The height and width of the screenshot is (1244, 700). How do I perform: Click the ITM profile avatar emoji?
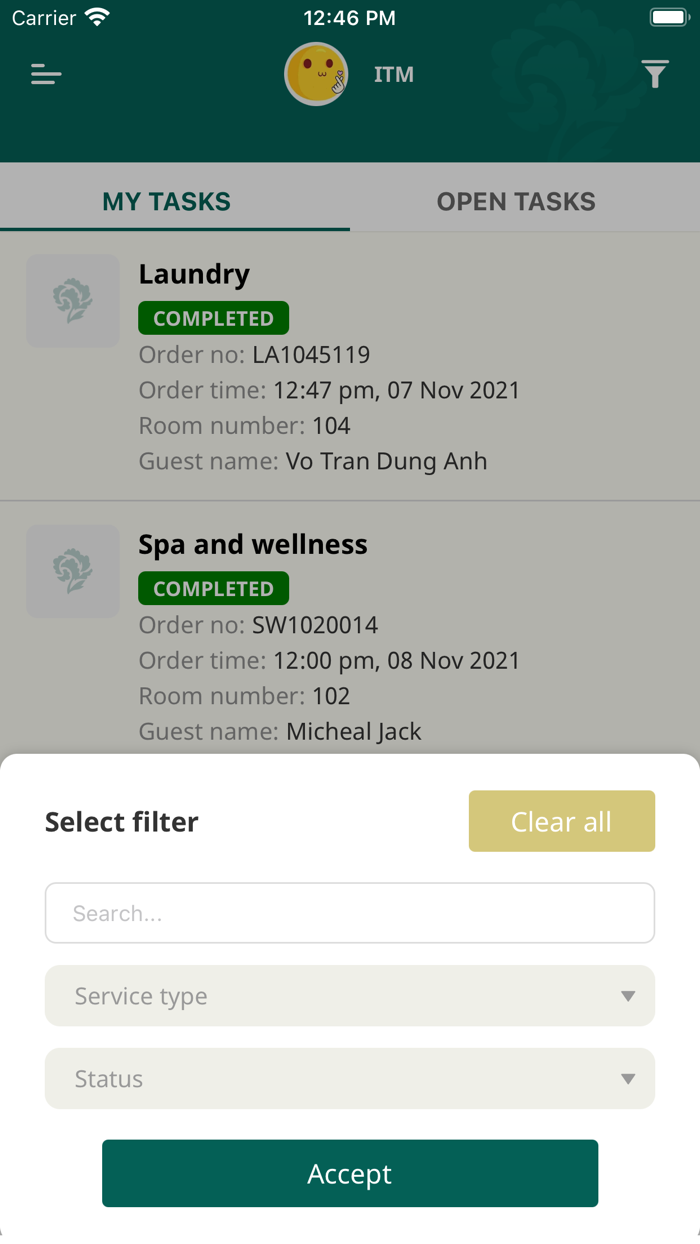point(316,74)
